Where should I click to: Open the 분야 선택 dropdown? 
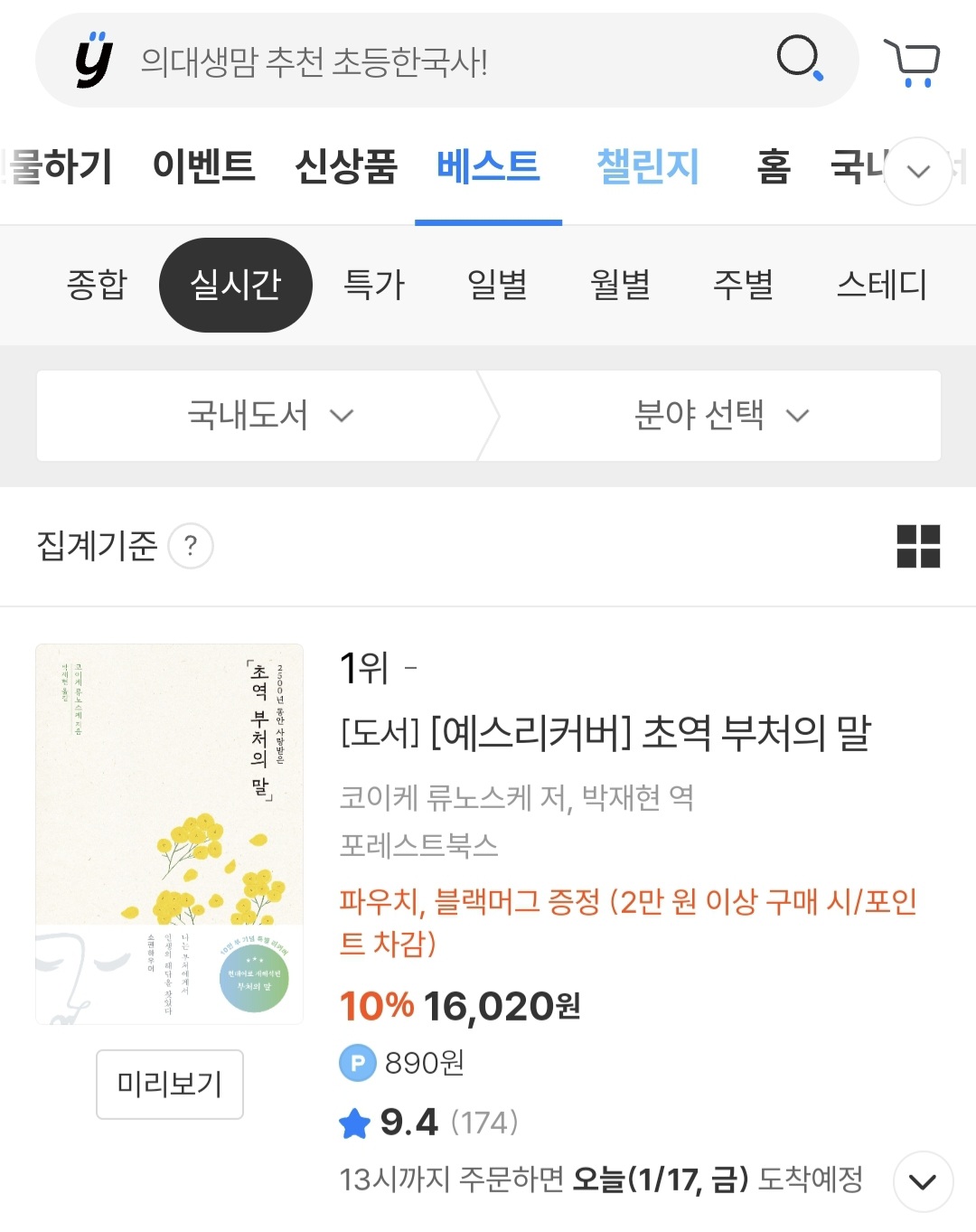tap(719, 416)
